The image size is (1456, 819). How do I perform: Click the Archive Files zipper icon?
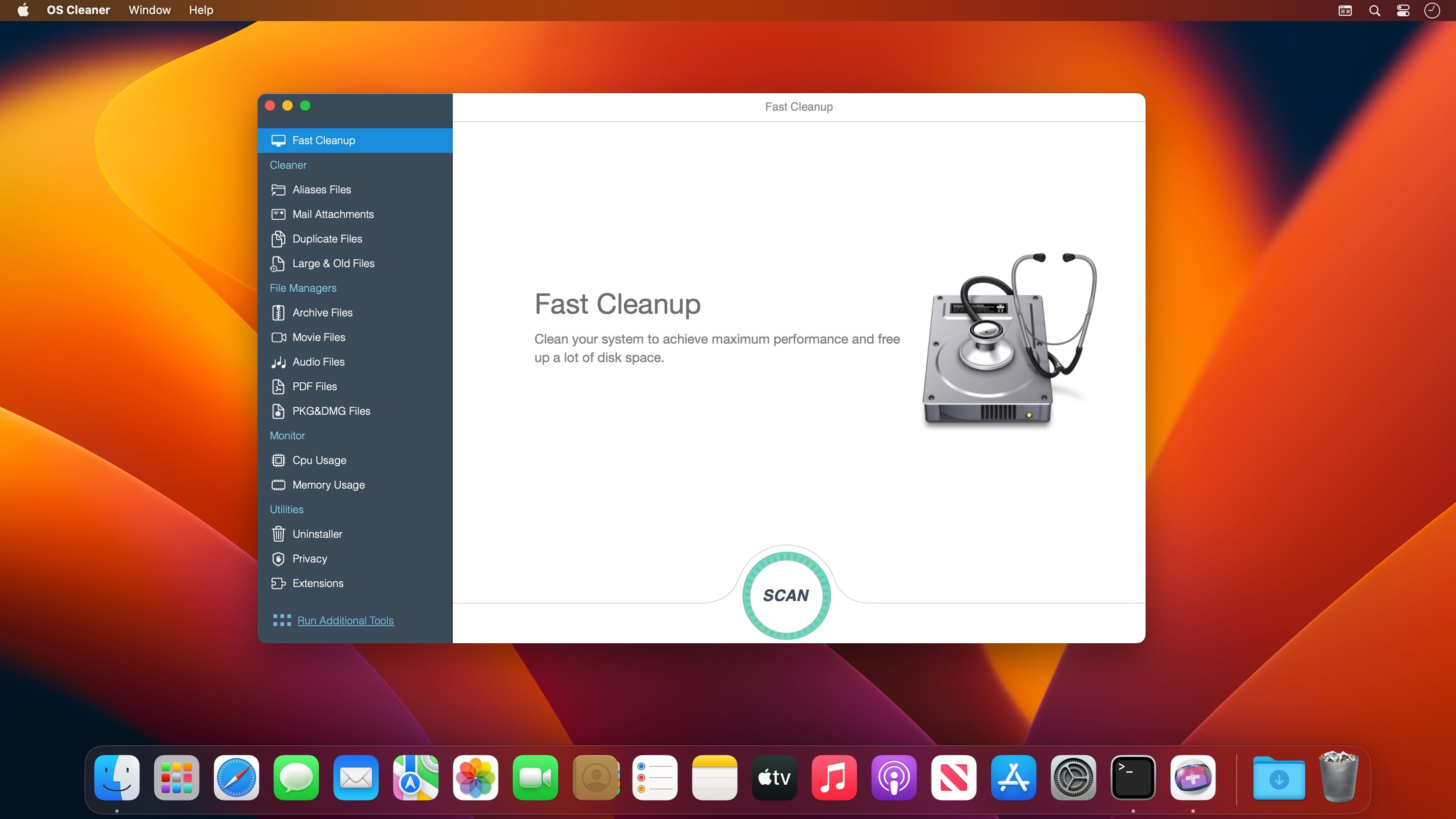(278, 313)
